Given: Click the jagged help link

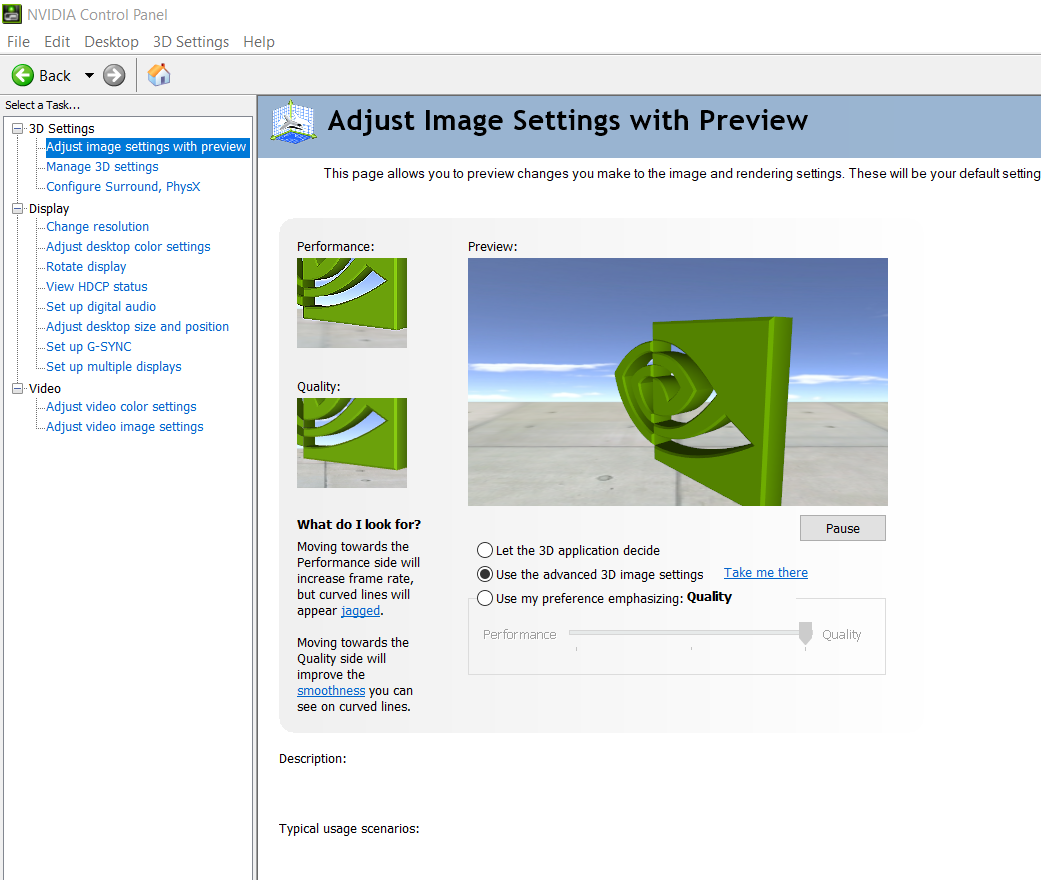Looking at the screenshot, I should [x=360, y=610].
